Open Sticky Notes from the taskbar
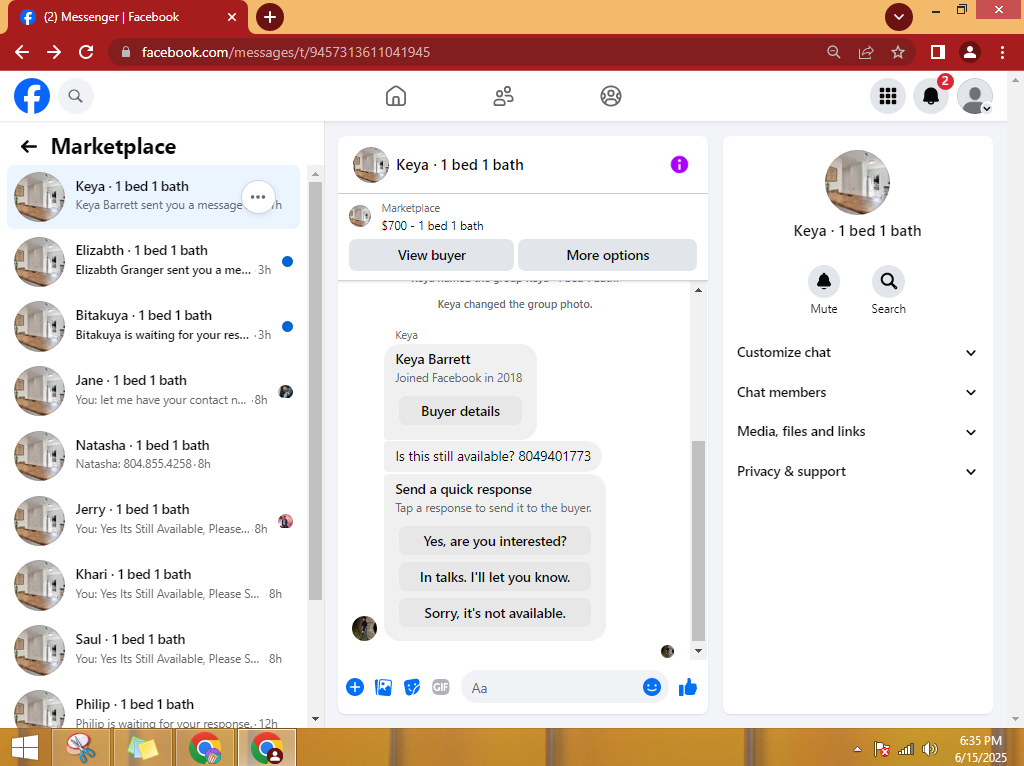The height and width of the screenshot is (766, 1024). pyautogui.click(x=142, y=748)
